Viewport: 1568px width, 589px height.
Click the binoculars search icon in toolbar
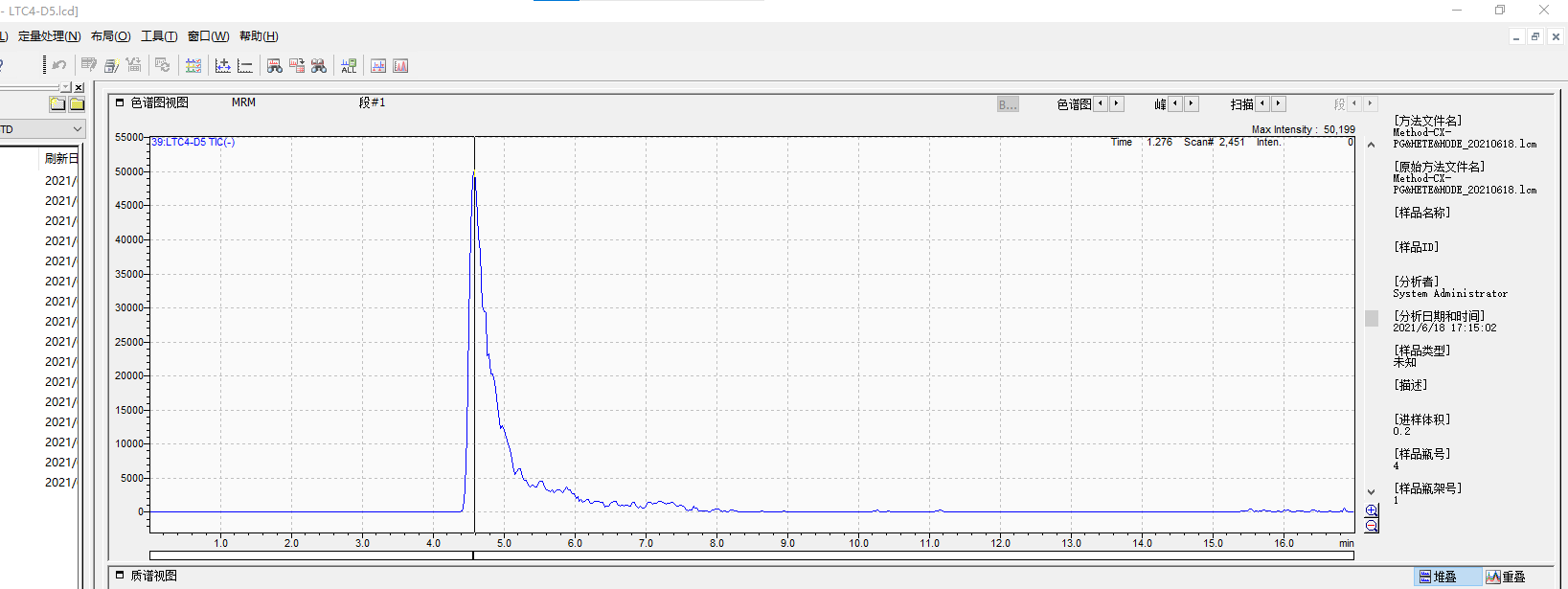319,65
